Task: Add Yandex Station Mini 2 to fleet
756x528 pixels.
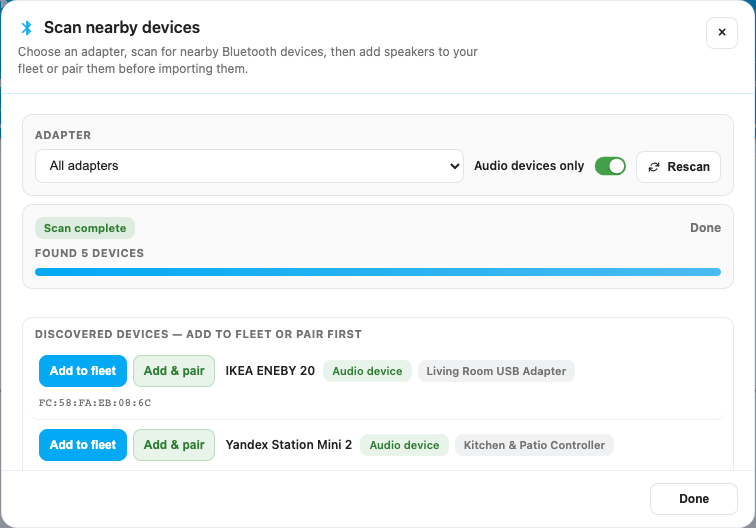Action: (83, 445)
